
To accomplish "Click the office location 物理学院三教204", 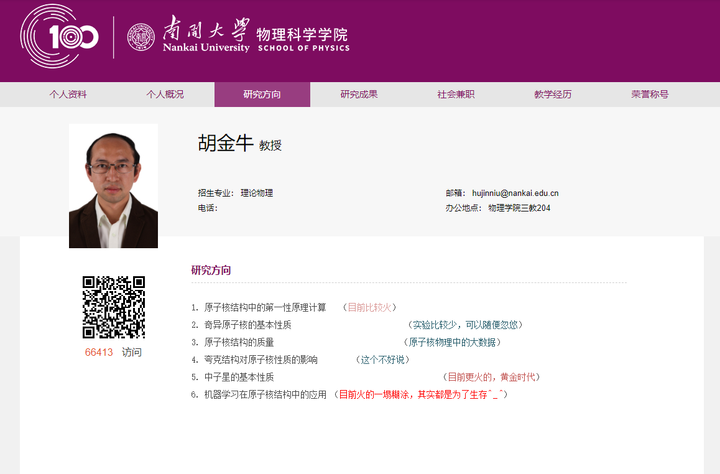I will point(519,208).
